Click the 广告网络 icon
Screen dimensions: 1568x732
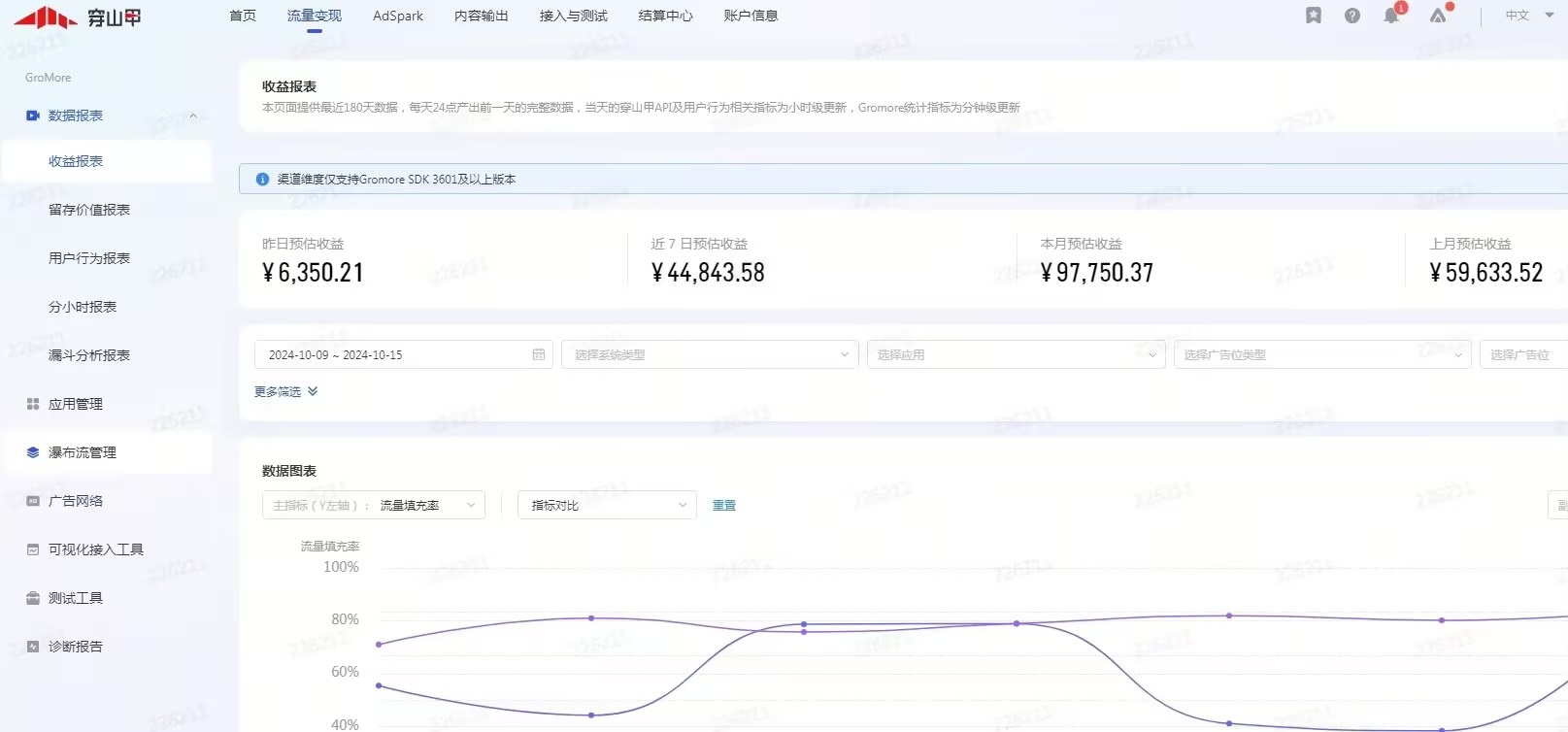[x=33, y=501]
